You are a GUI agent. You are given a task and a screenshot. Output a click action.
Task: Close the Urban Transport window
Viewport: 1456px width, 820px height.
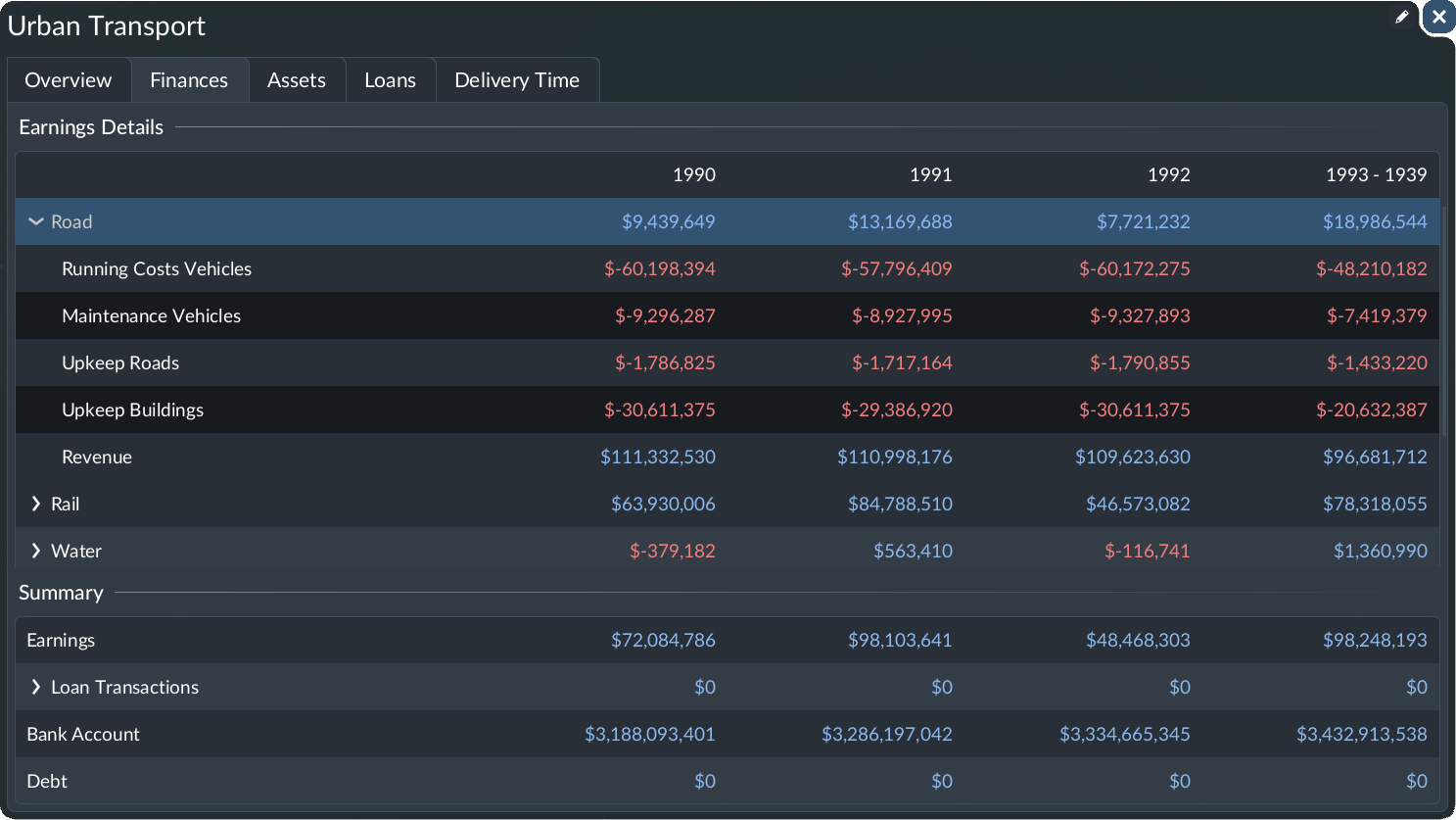1439,17
